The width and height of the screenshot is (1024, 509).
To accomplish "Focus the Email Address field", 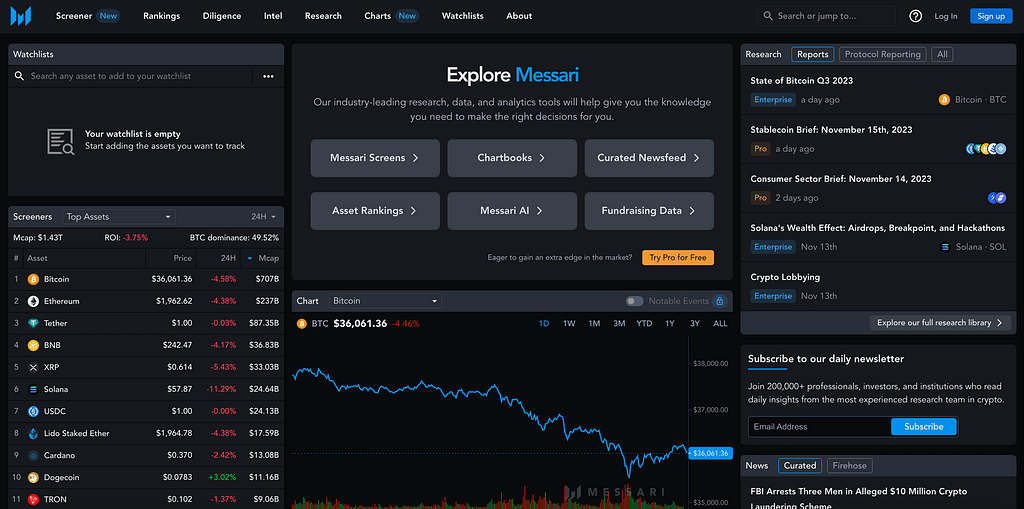I will point(820,427).
